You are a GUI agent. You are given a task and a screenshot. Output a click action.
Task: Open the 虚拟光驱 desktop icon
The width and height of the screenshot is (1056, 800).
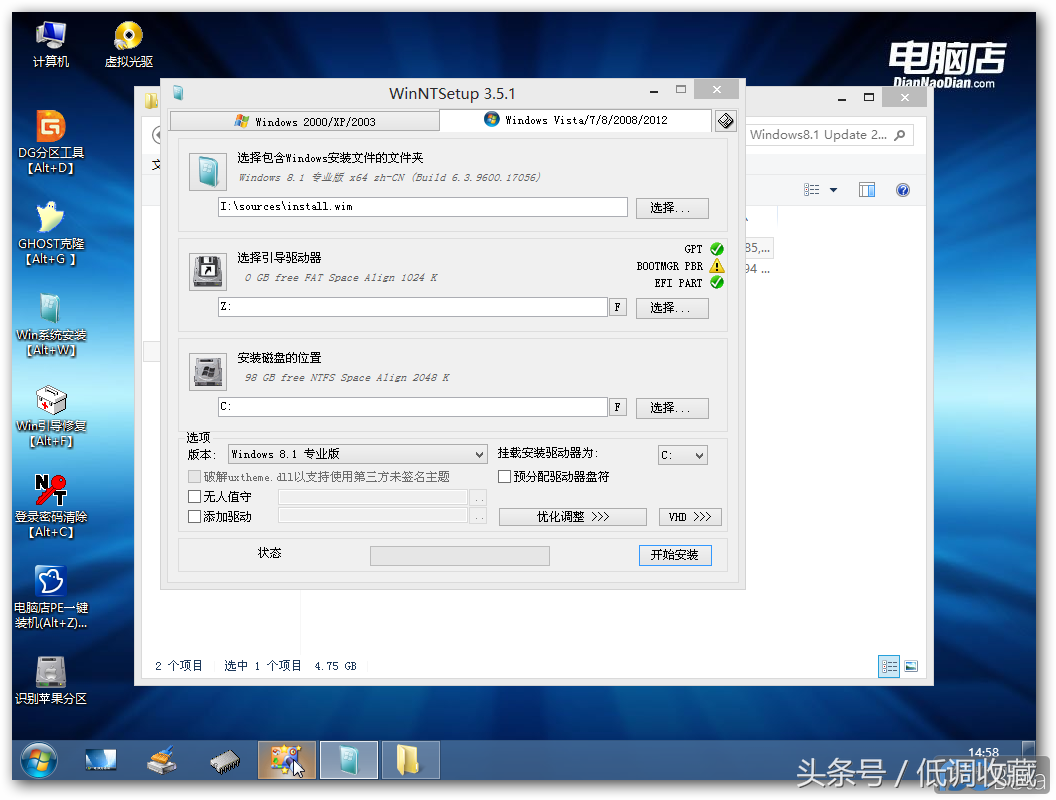point(129,43)
